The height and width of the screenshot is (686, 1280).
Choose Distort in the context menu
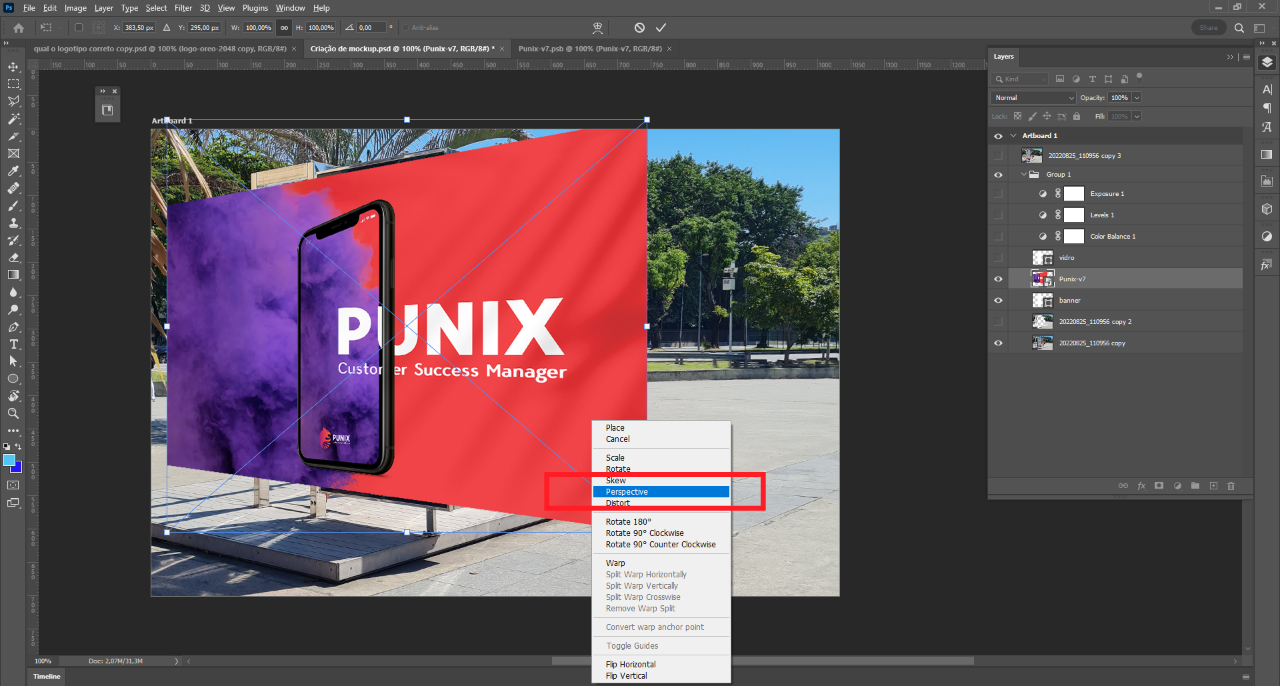pos(661,503)
